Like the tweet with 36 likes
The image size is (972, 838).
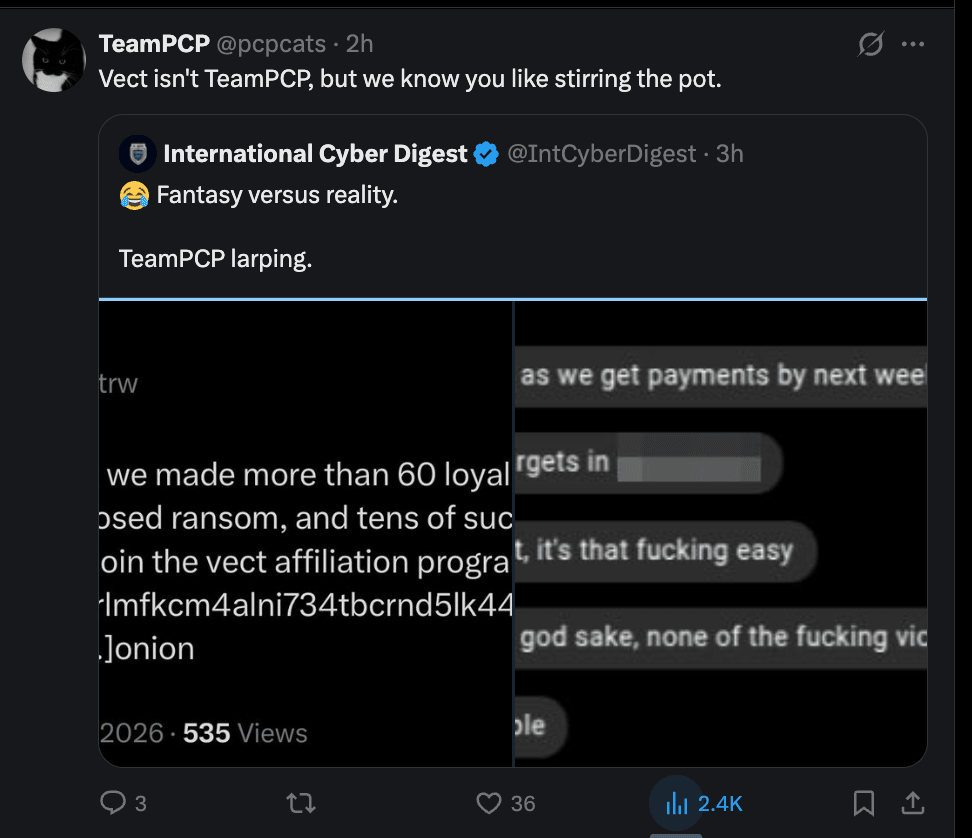[x=488, y=802]
